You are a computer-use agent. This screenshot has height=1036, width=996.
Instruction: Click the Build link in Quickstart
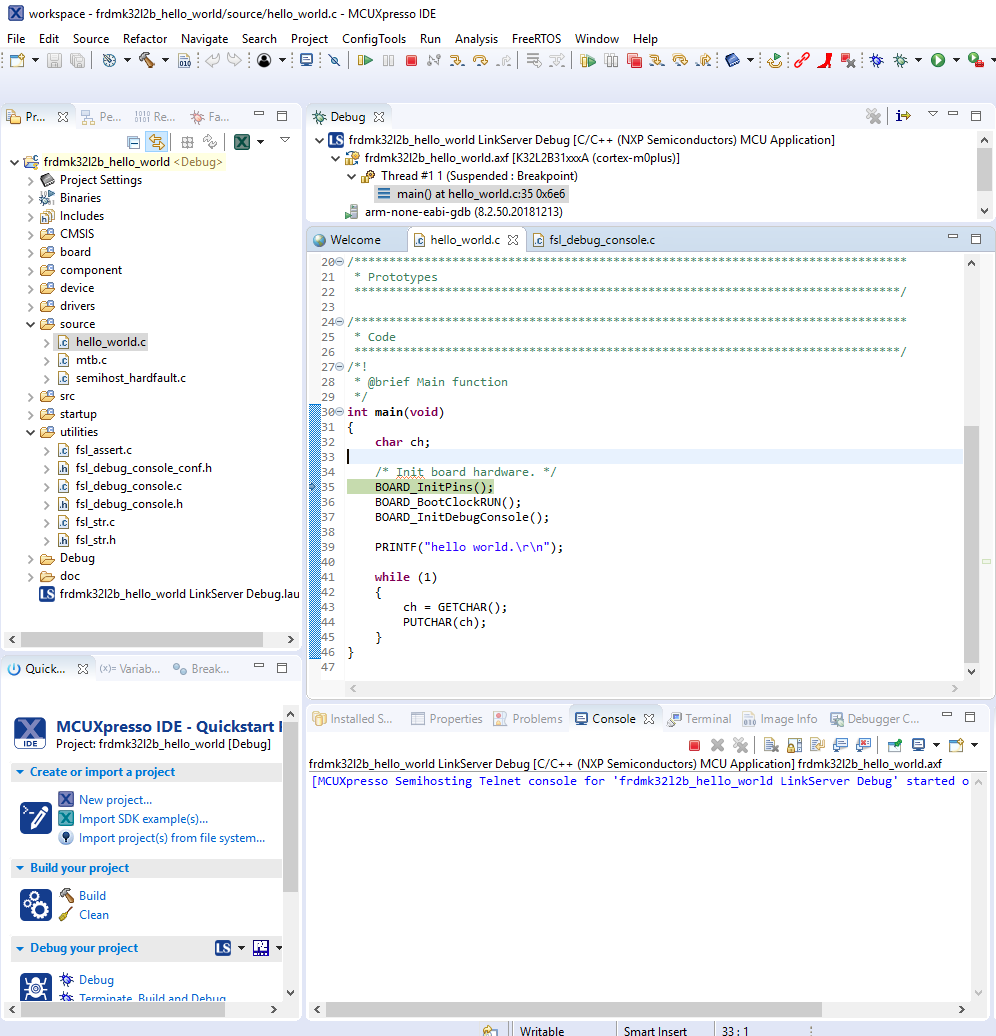coord(93,895)
